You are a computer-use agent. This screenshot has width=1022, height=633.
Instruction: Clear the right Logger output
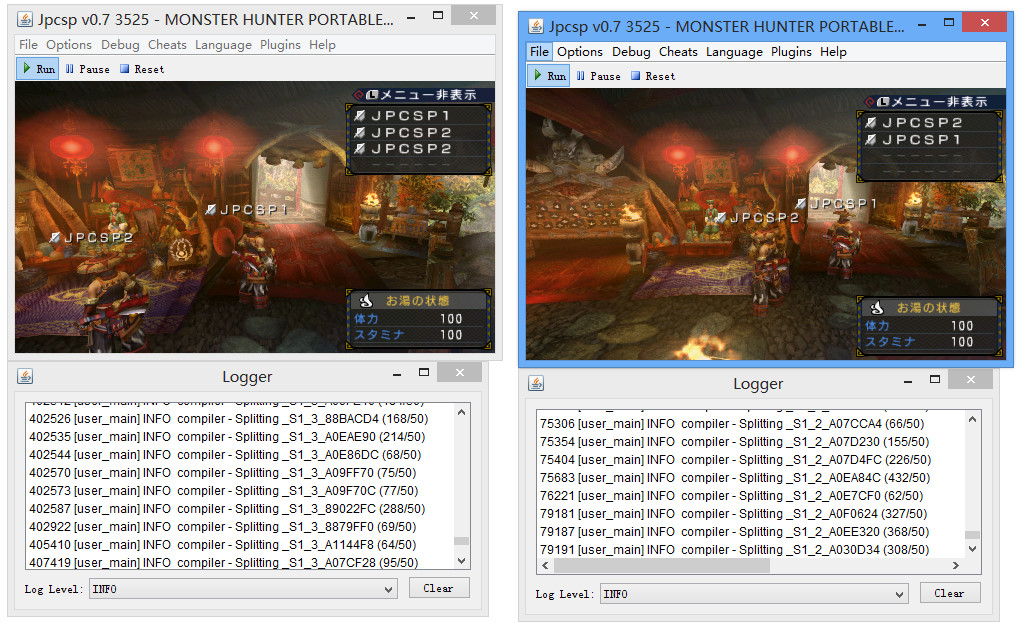click(949, 593)
